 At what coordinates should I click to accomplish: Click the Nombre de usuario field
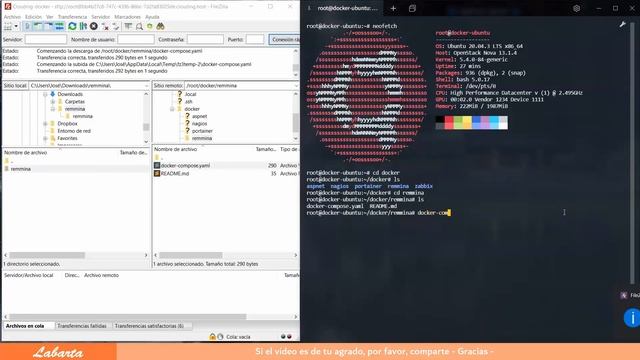[x=136, y=40]
